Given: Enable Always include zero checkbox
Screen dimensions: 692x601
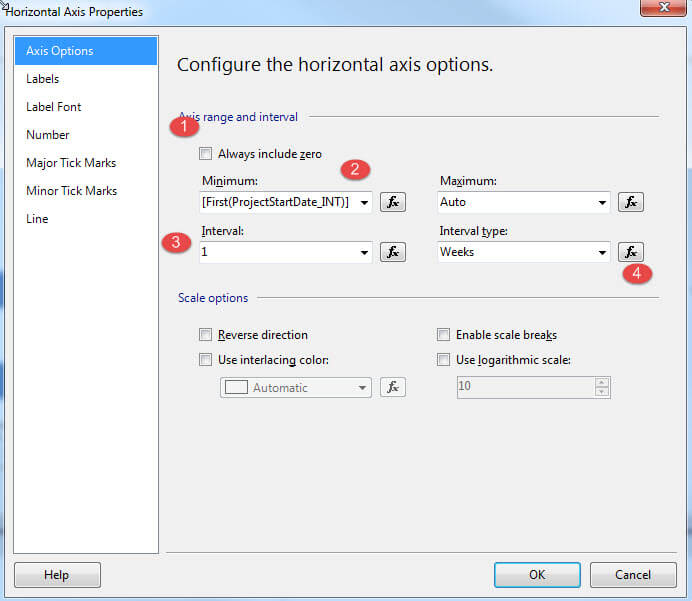Looking at the screenshot, I should 206,155.
